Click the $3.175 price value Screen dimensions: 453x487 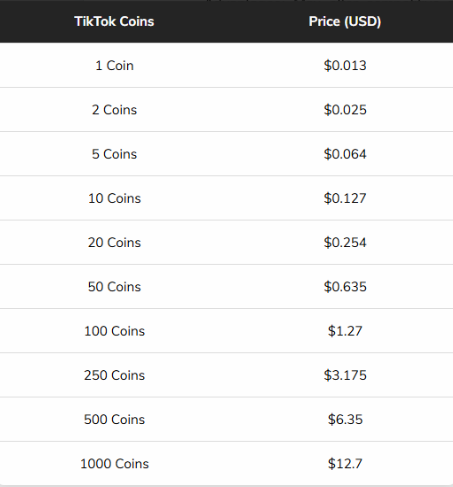point(345,375)
